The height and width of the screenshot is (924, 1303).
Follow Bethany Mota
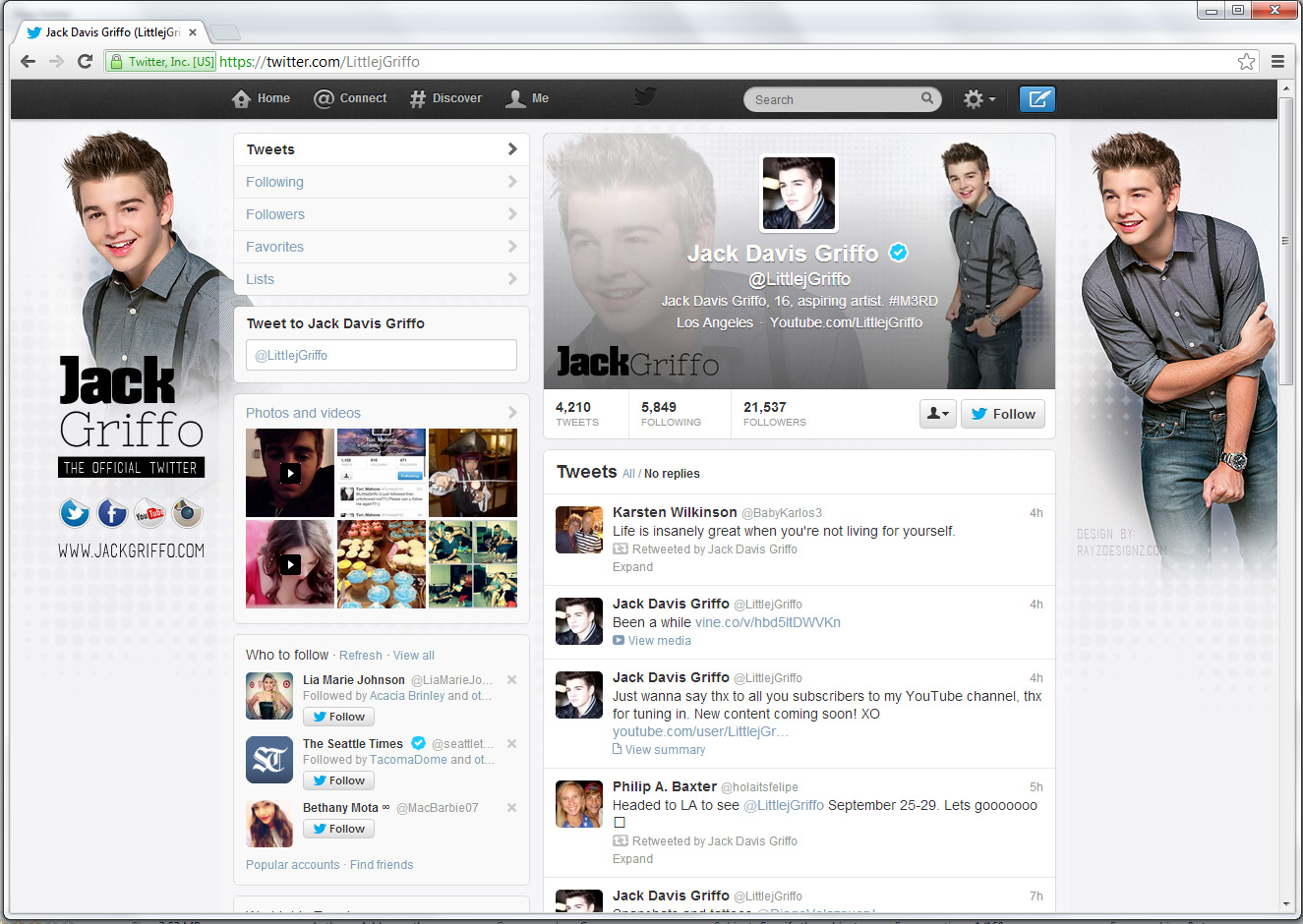(x=338, y=829)
